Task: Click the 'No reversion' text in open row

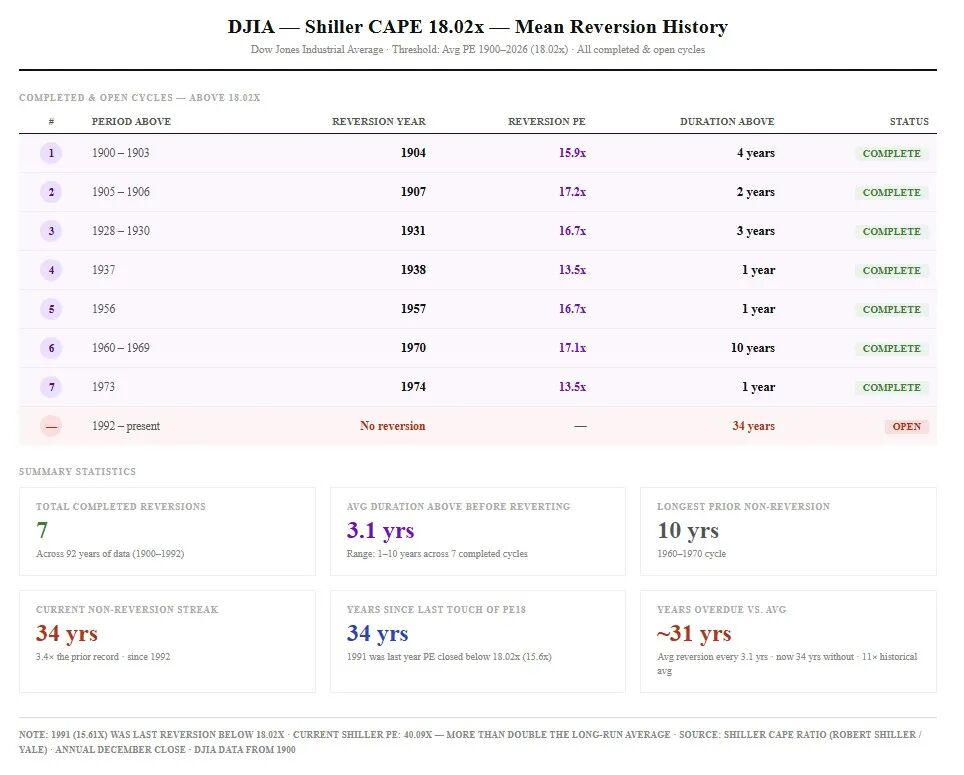Action: pyautogui.click(x=392, y=426)
